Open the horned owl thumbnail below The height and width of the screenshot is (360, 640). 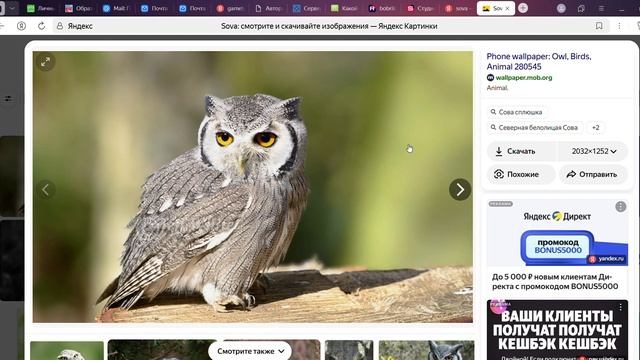pos(427,350)
